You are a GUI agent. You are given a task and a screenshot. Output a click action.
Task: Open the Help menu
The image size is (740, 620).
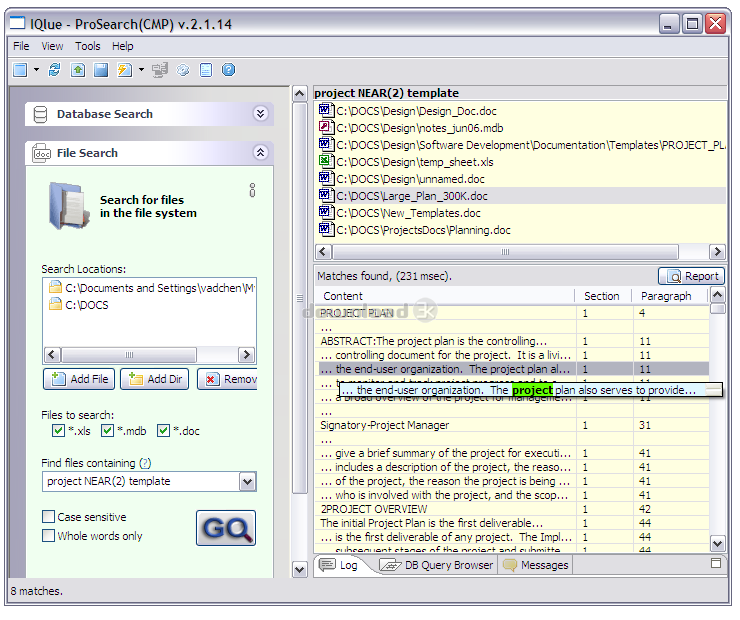point(123,46)
